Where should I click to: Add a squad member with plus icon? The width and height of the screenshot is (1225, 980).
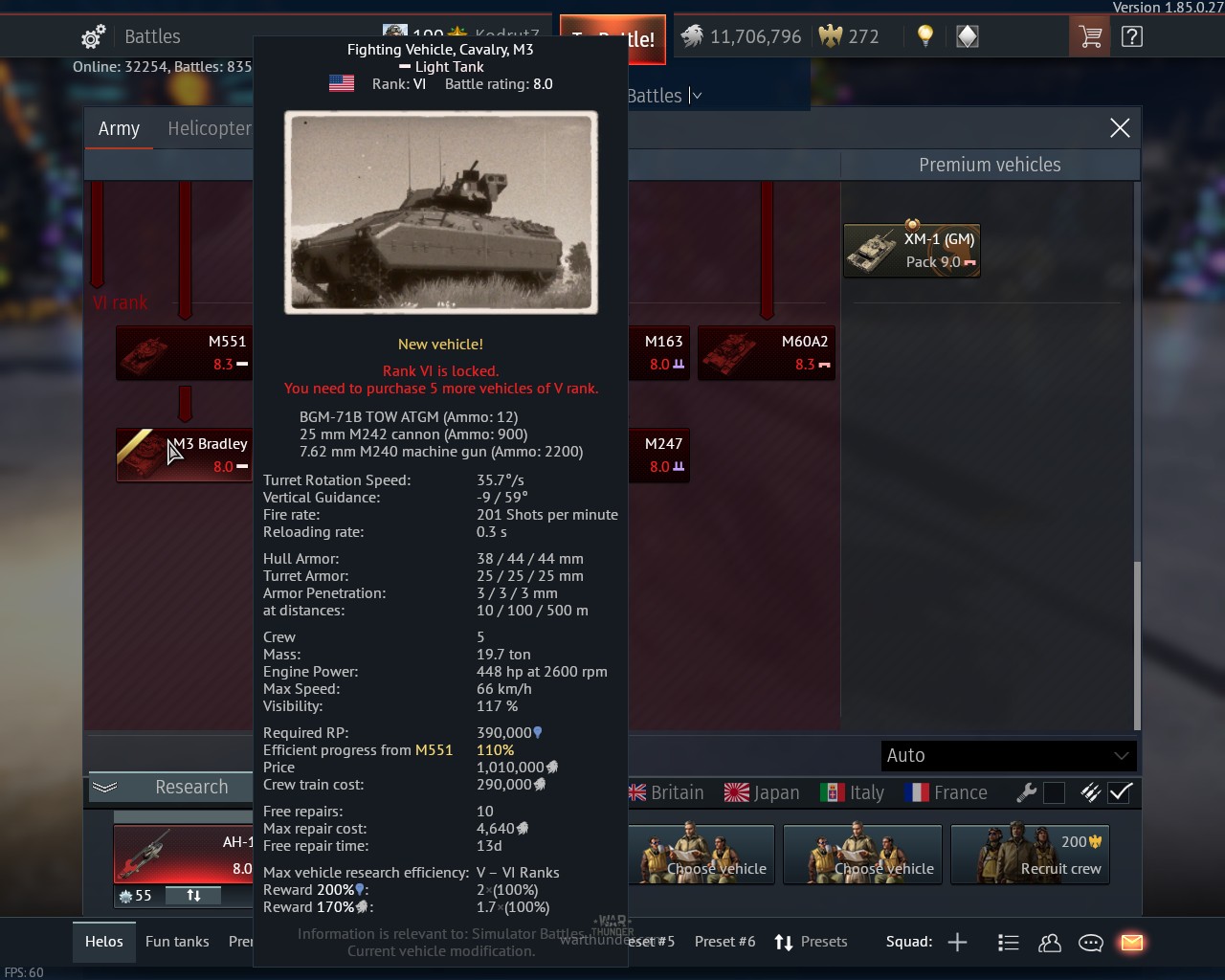pyautogui.click(x=957, y=943)
